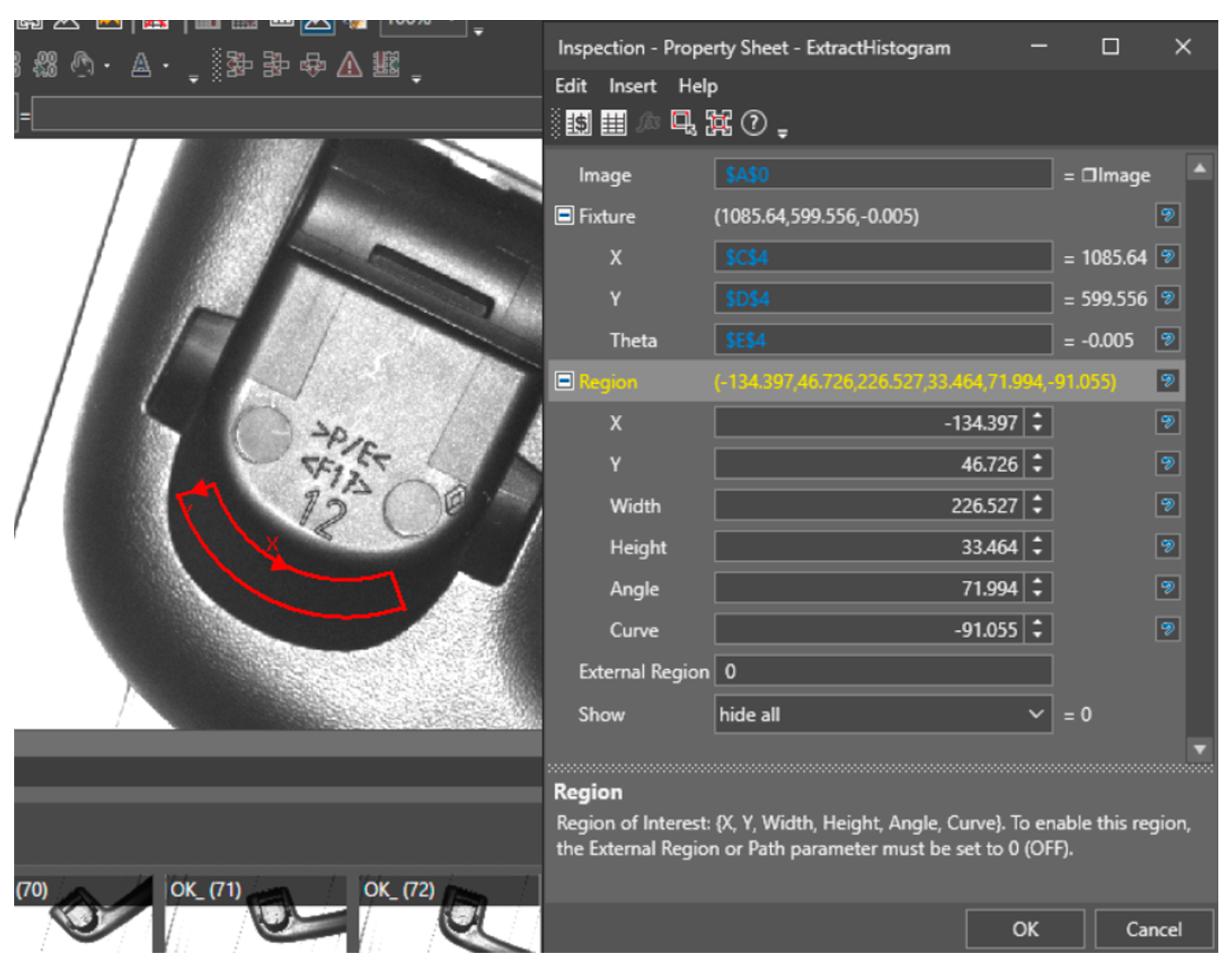Click the maximize region icon
Image resolution: width=1232 pixels, height=971 pixels.
pos(718,123)
